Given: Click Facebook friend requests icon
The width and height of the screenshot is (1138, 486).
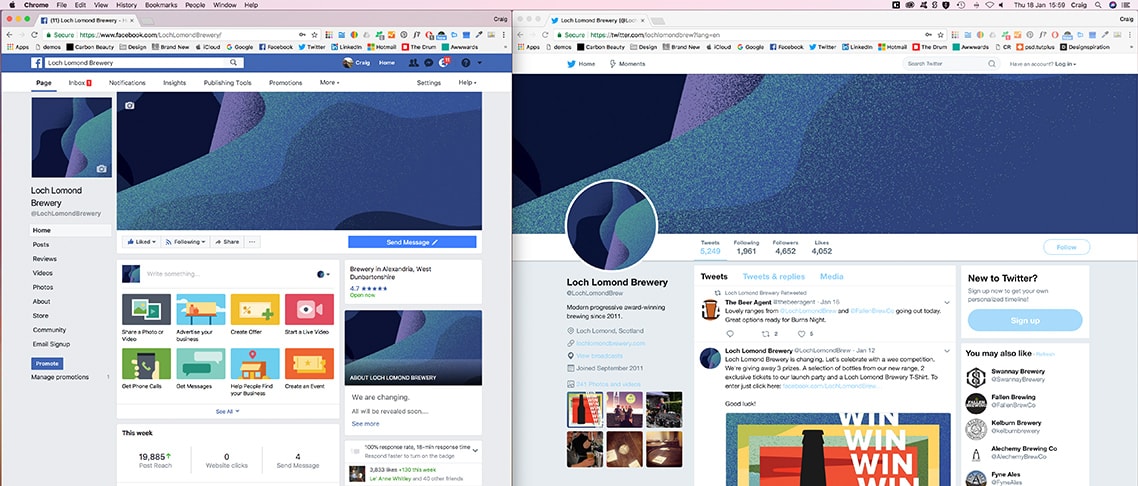Looking at the screenshot, I should coord(414,63).
